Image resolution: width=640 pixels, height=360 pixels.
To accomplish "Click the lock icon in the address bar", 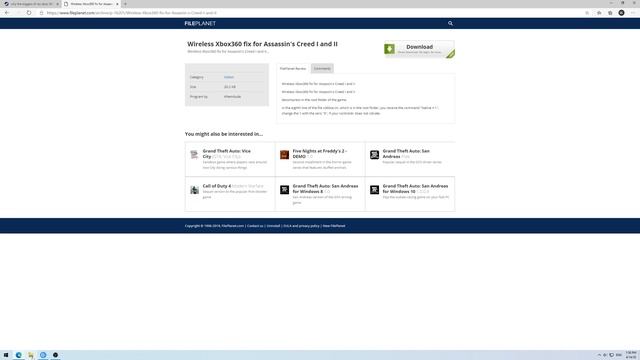I will pyautogui.click(x=41, y=13).
